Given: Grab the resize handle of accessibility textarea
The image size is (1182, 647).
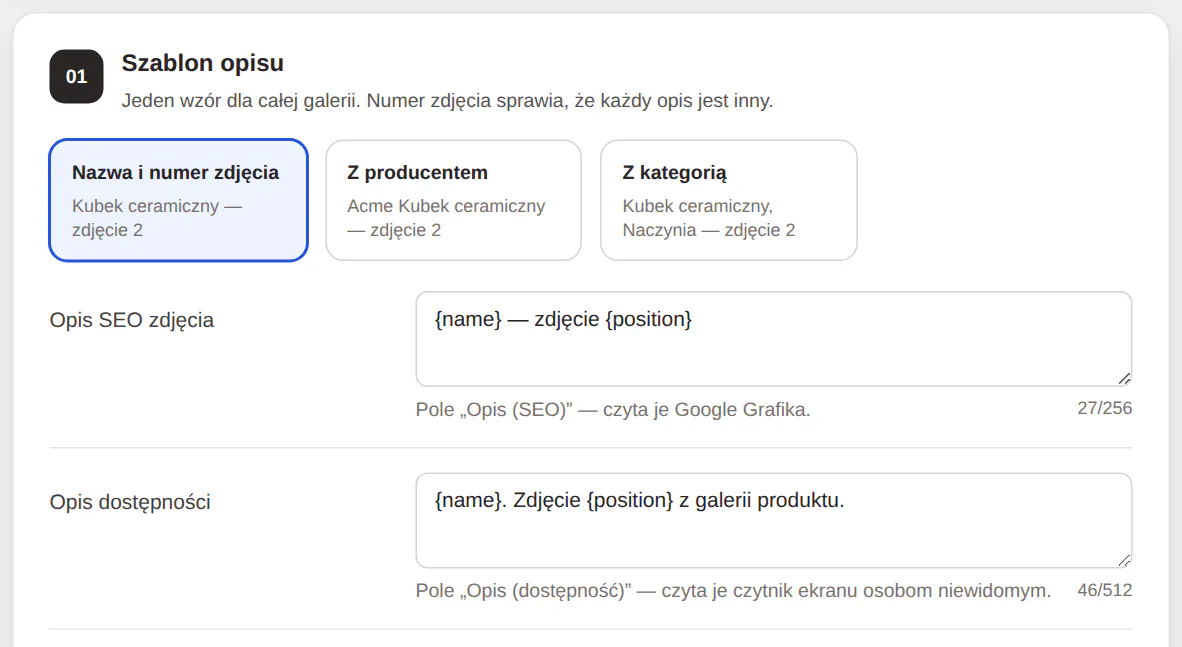Looking at the screenshot, I should [1124, 560].
